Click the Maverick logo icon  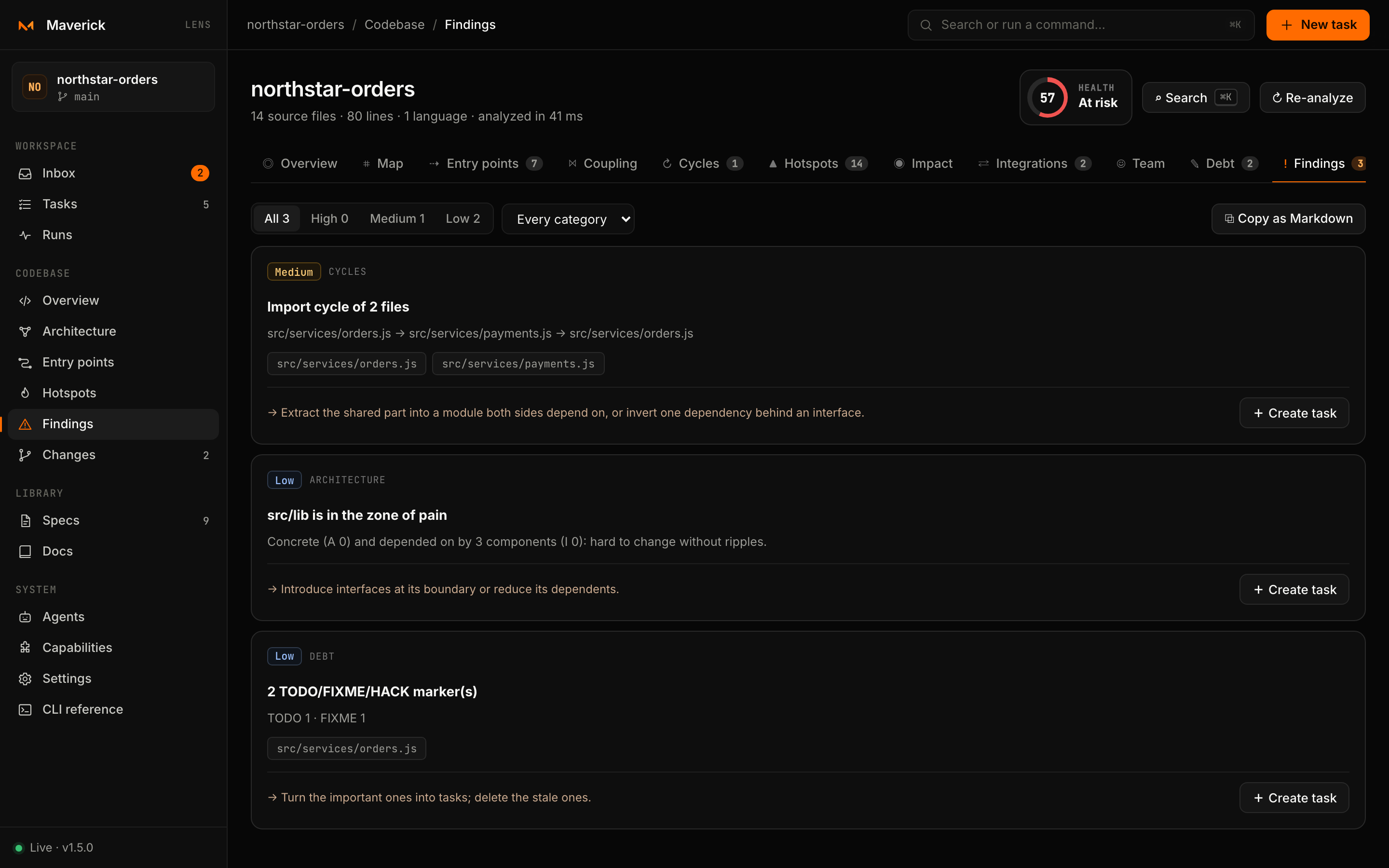pyautogui.click(x=27, y=25)
